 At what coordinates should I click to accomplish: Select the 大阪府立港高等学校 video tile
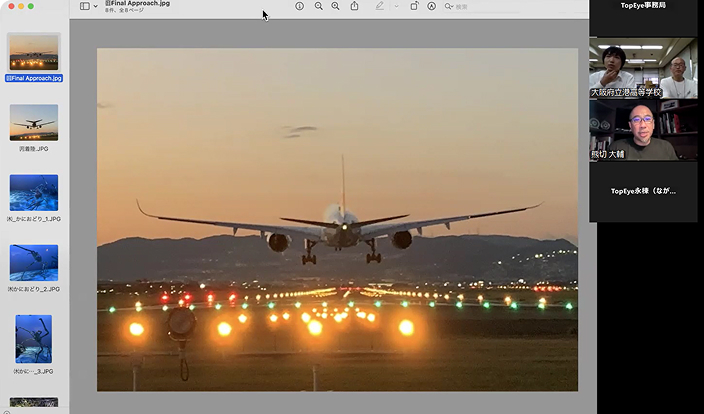(643, 68)
